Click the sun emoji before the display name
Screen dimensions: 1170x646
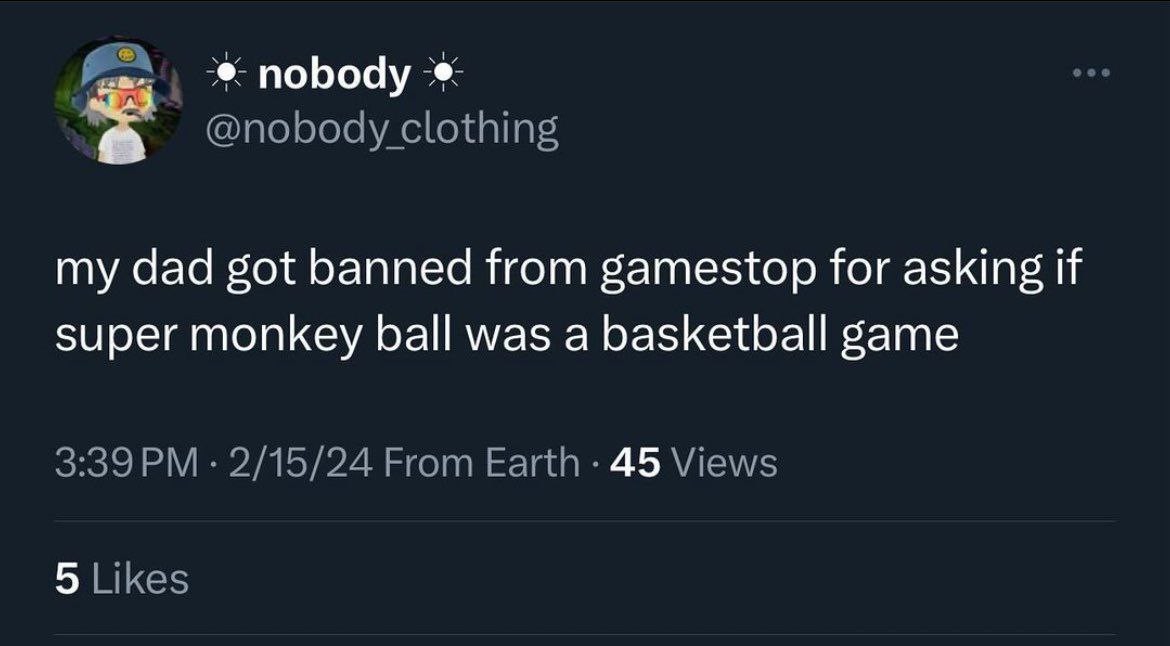[x=227, y=75]
